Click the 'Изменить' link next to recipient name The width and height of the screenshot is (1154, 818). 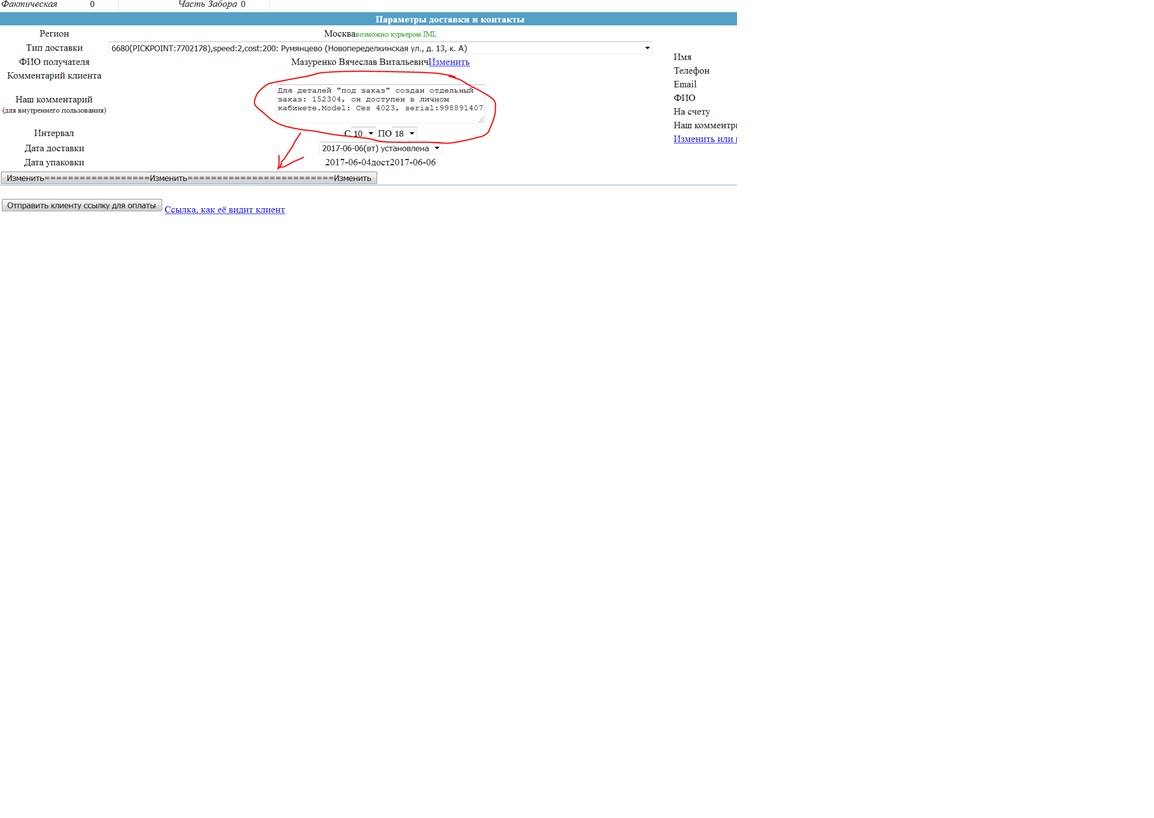point(449,62)
